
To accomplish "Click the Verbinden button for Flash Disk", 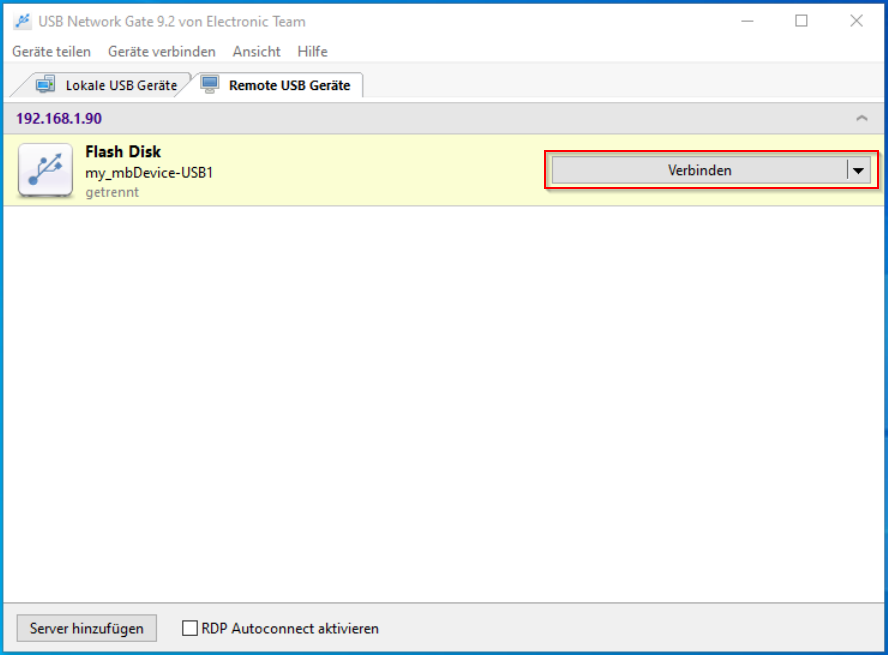I will coord(699,170).
